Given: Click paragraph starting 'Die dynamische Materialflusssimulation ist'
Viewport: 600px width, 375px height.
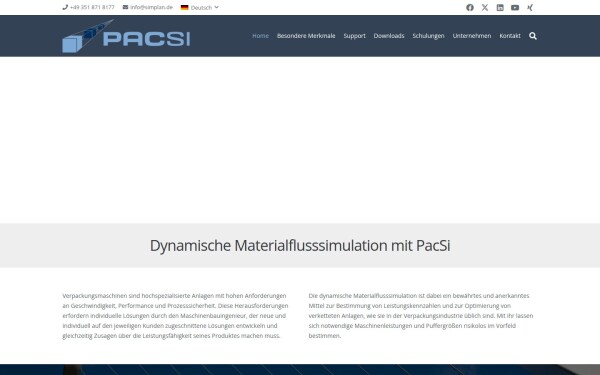Looking at the screenshot, I should pyautogui.click(x=421, y=316).
